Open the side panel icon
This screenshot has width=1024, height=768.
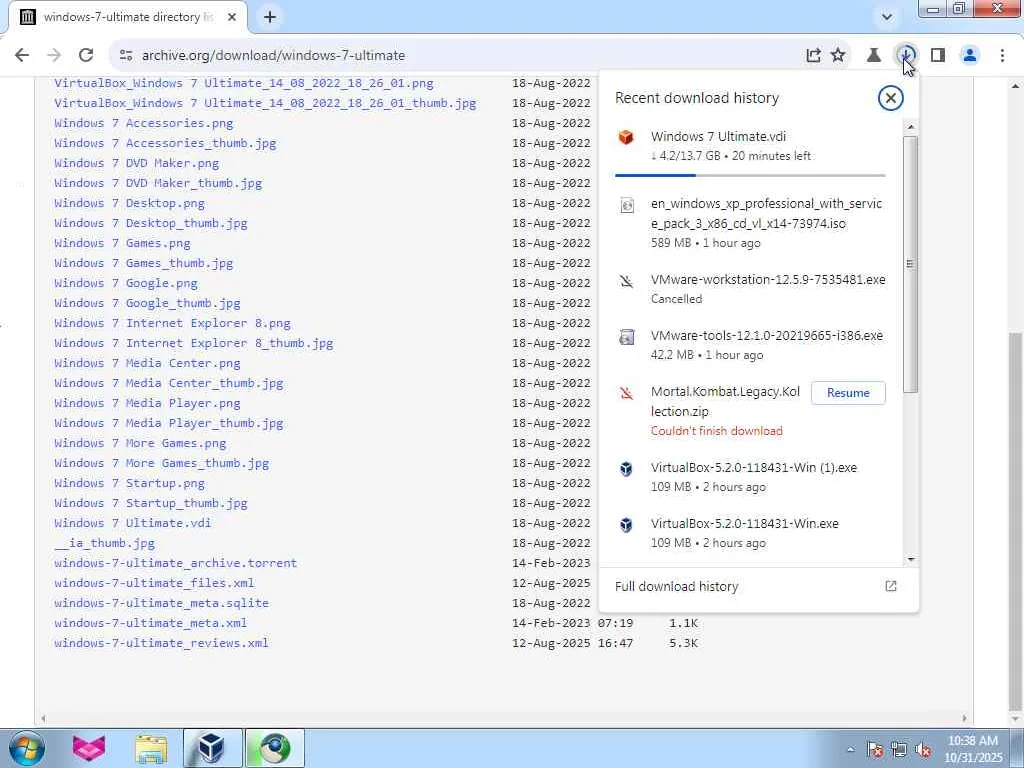[938, 56]
